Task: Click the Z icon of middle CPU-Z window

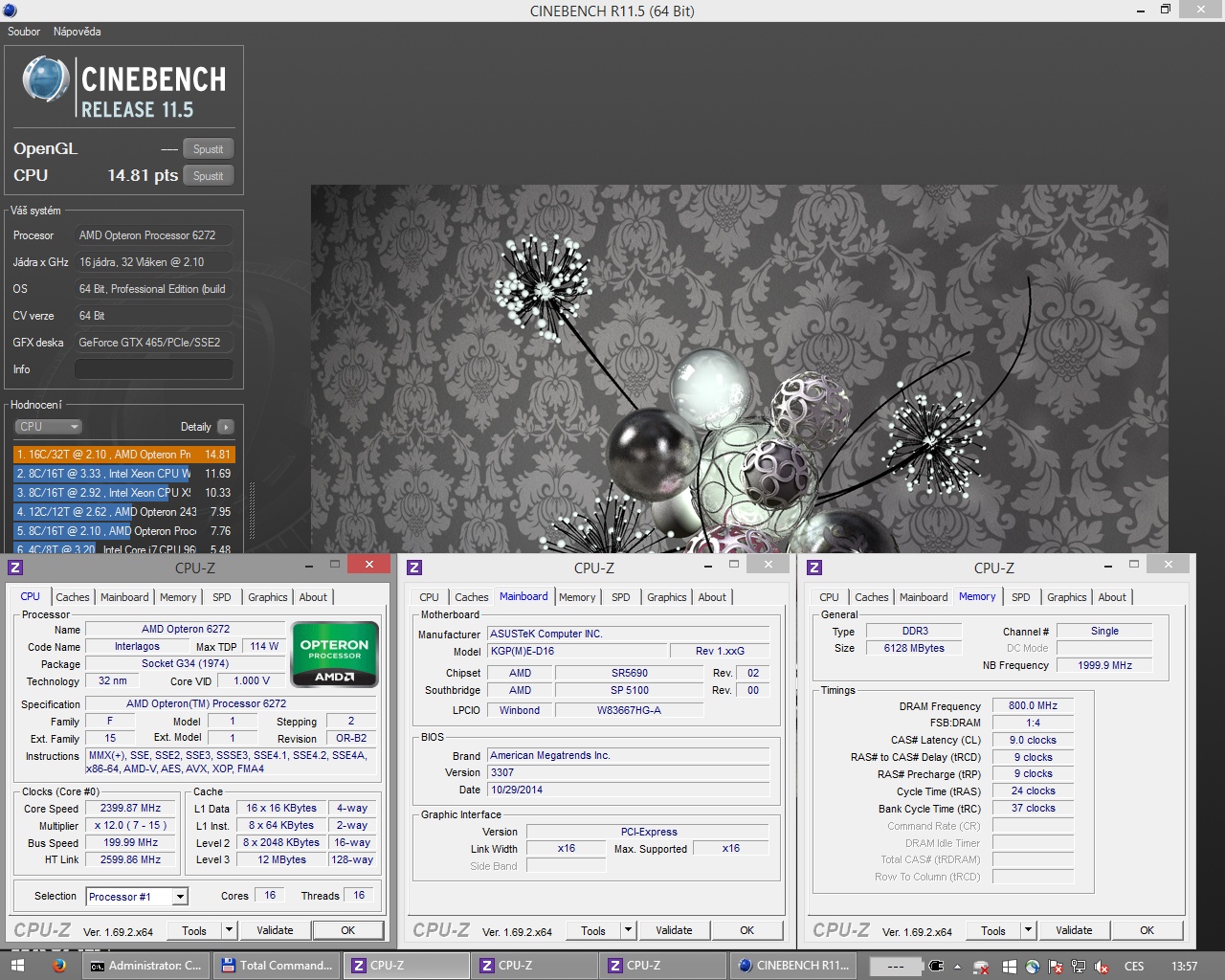Action: (414, 568)
